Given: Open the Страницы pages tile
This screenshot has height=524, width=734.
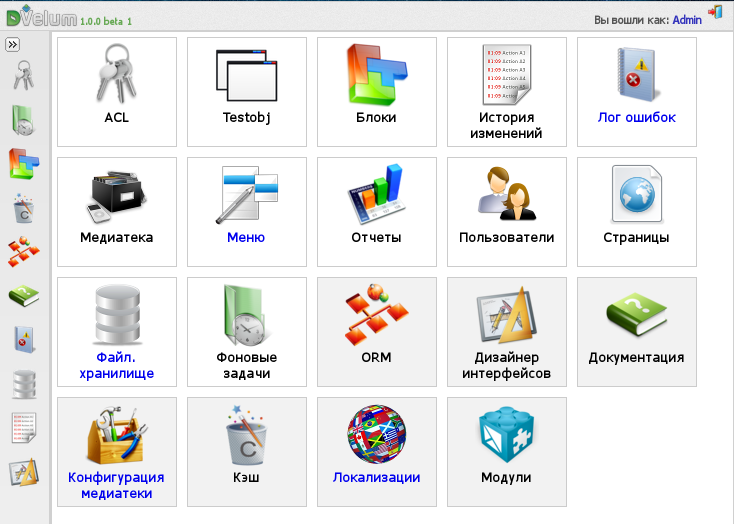Looking at the screenshot, I should [x=637, y=212].
